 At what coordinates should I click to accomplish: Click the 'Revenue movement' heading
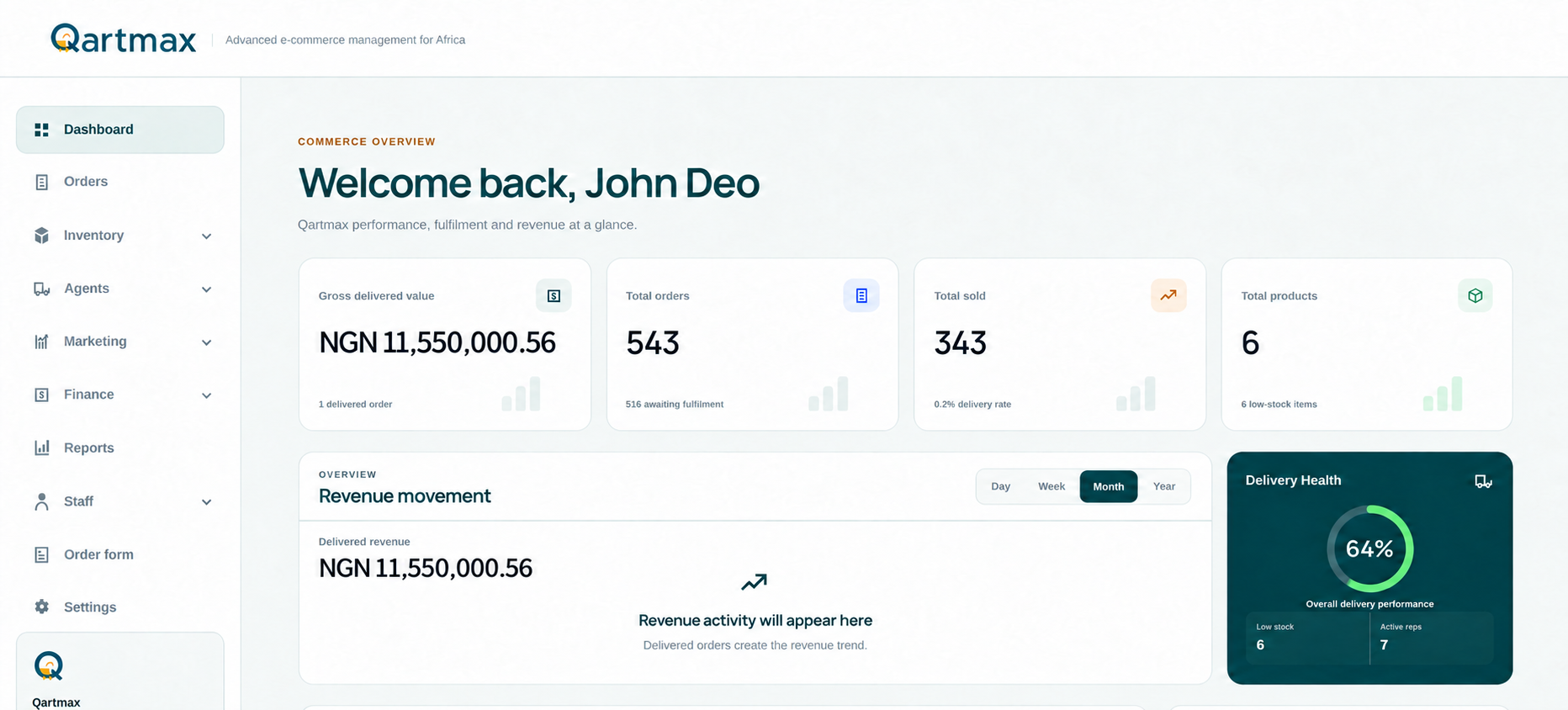405,496
